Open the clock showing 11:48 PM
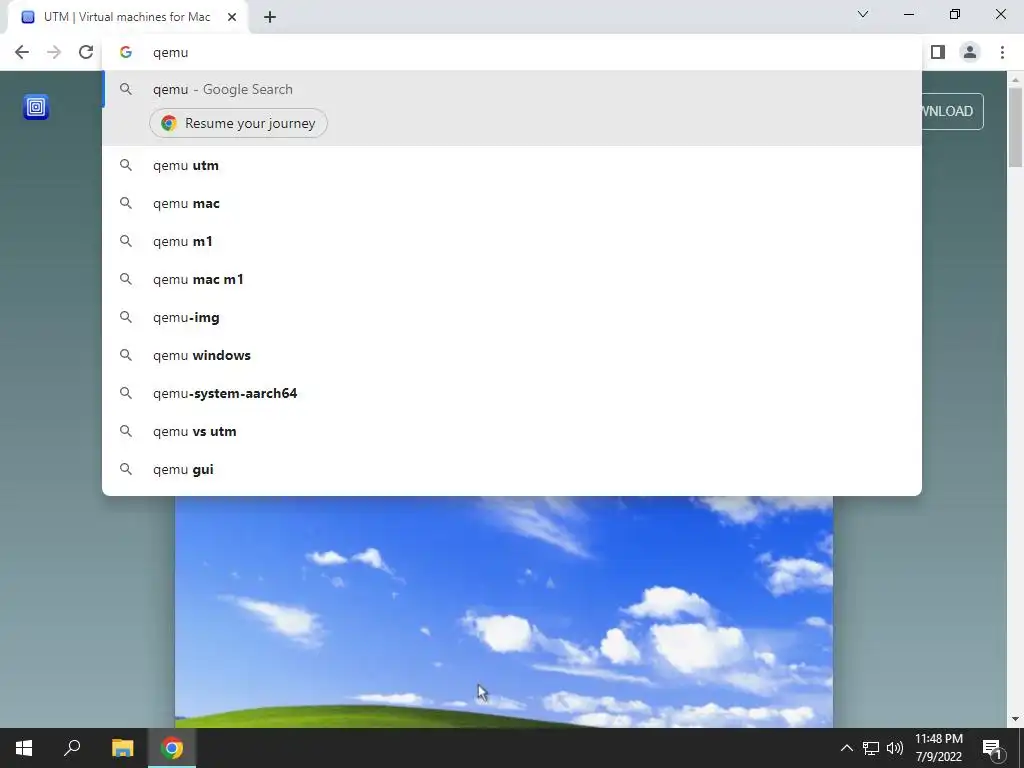This screenshot has width=1024, height=768. (938, 748)
